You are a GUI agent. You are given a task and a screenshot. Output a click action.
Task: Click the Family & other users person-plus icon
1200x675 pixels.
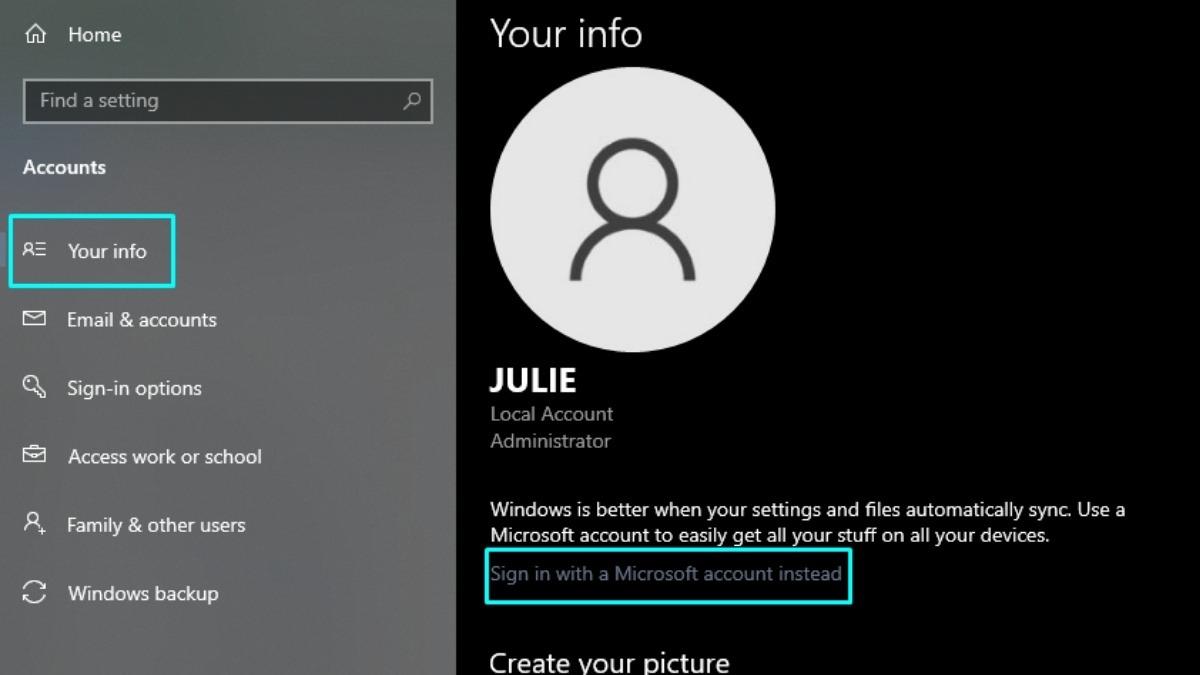pyautogui.click(x=35, y=523)
